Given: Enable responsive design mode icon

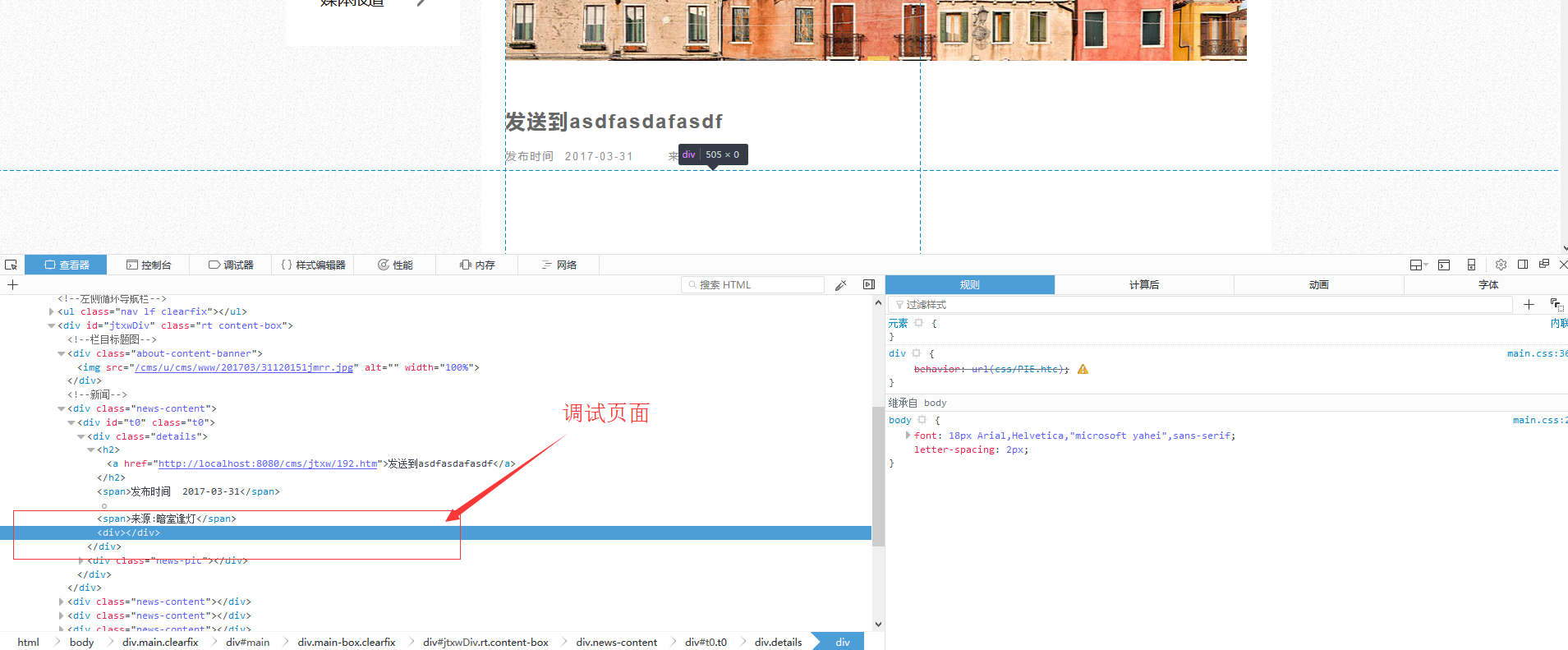Looking at the screenshot, I should (1471, 265).
